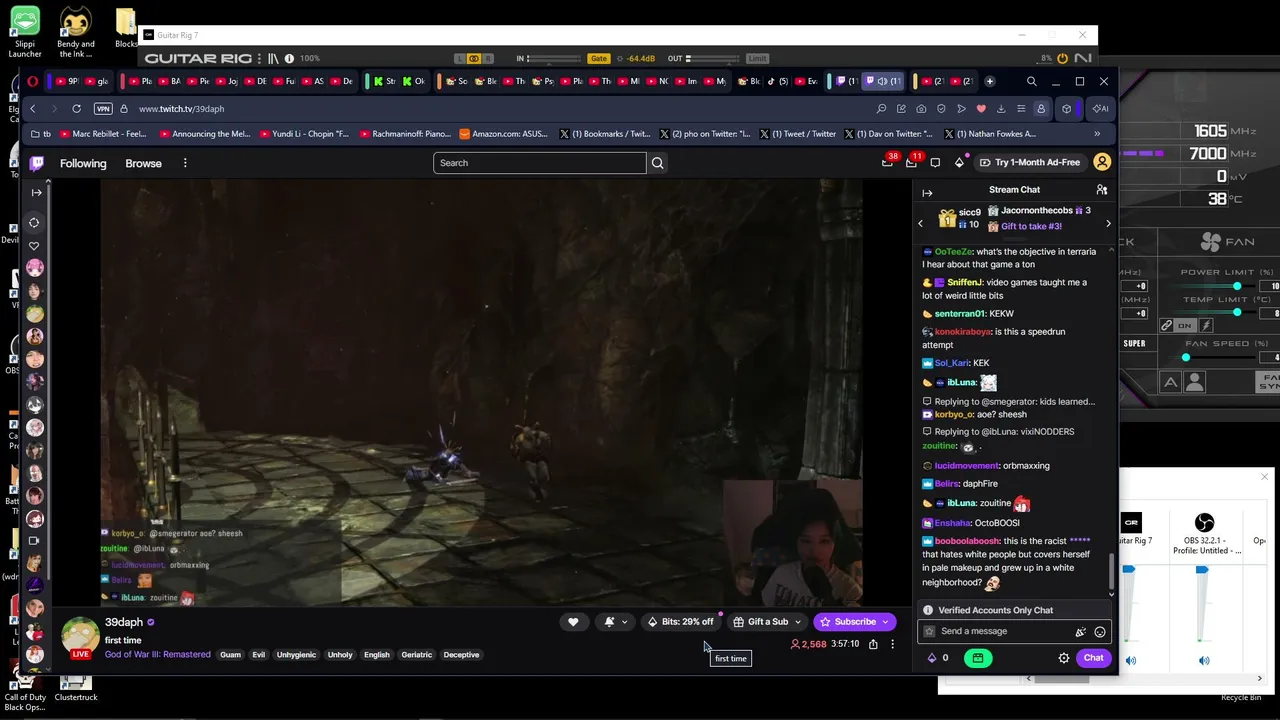Open the God of War III: Remastered link

(158, 655)
